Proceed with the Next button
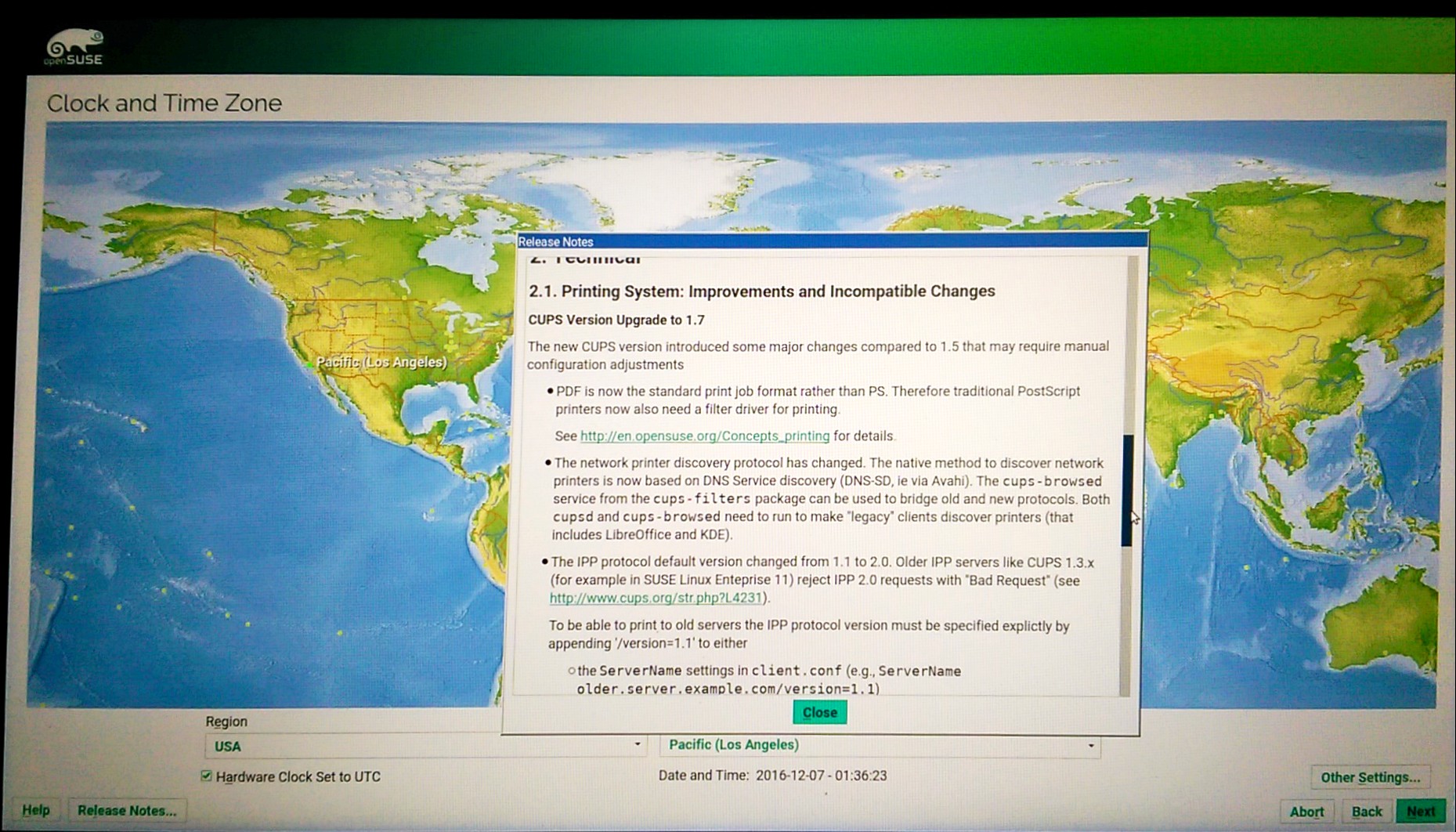The width and height of the screenshot is (1456, 832). point(1421,812)
